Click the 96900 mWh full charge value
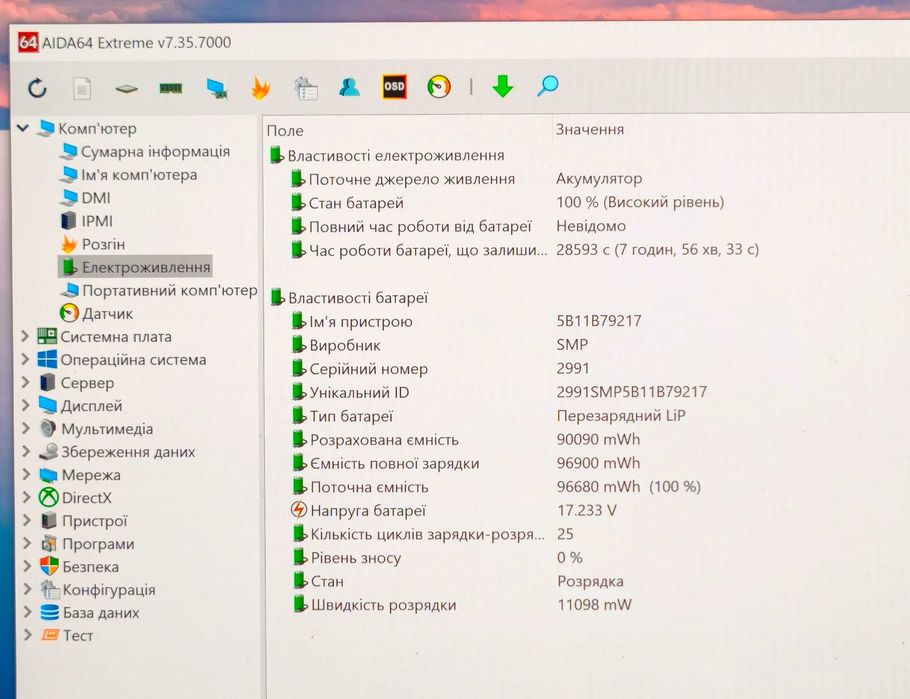The height and width of the screenshot is (699, 910). point(598,463)
